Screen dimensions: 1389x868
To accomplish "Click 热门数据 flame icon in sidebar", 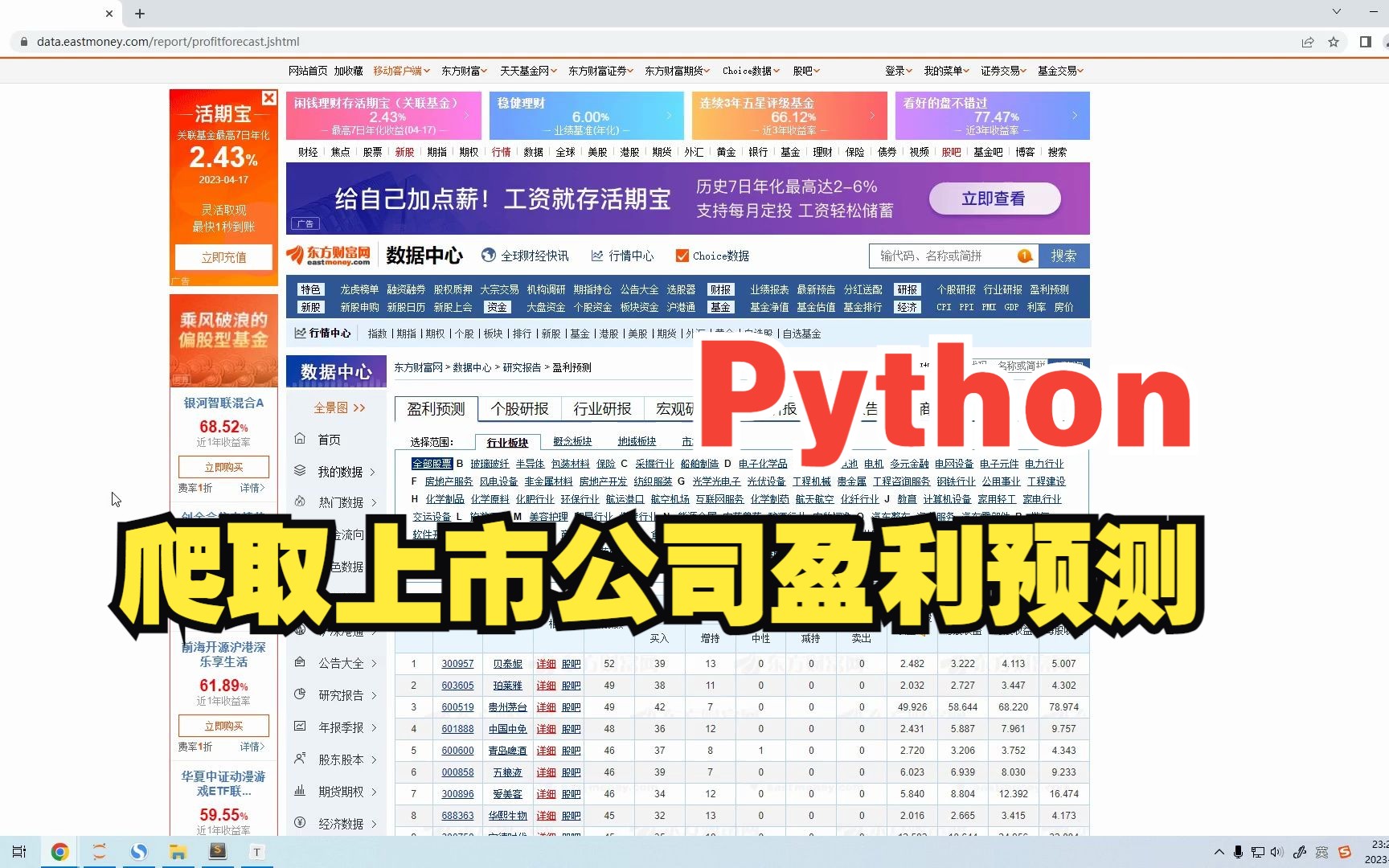I will [300, 502].
